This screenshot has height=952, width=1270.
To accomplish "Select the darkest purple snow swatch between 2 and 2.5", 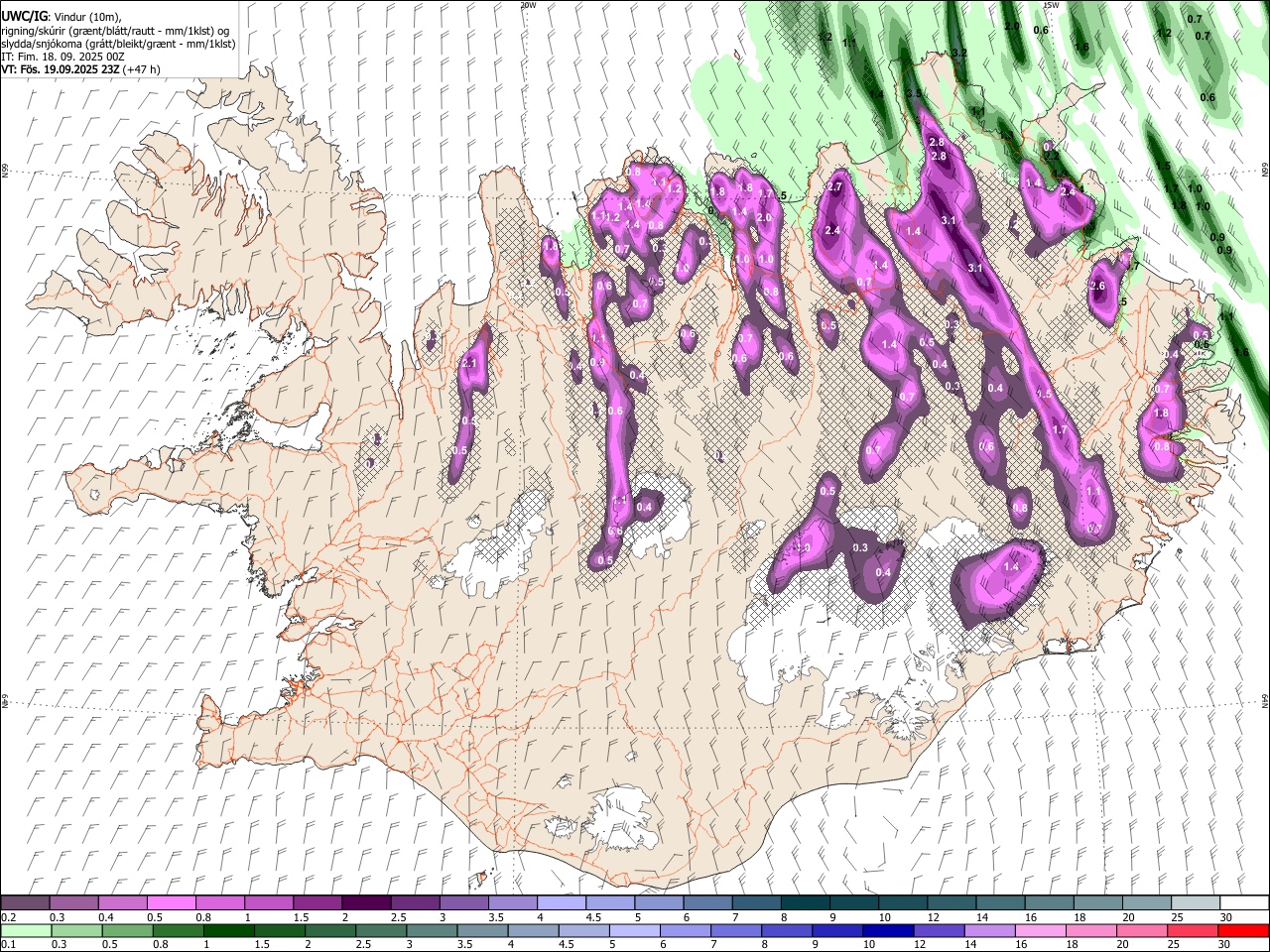I will [366, 902].
